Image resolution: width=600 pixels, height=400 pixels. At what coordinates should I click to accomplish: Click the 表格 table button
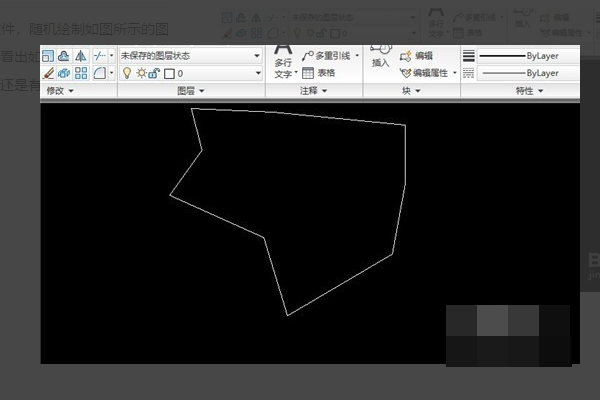(318, 73)
